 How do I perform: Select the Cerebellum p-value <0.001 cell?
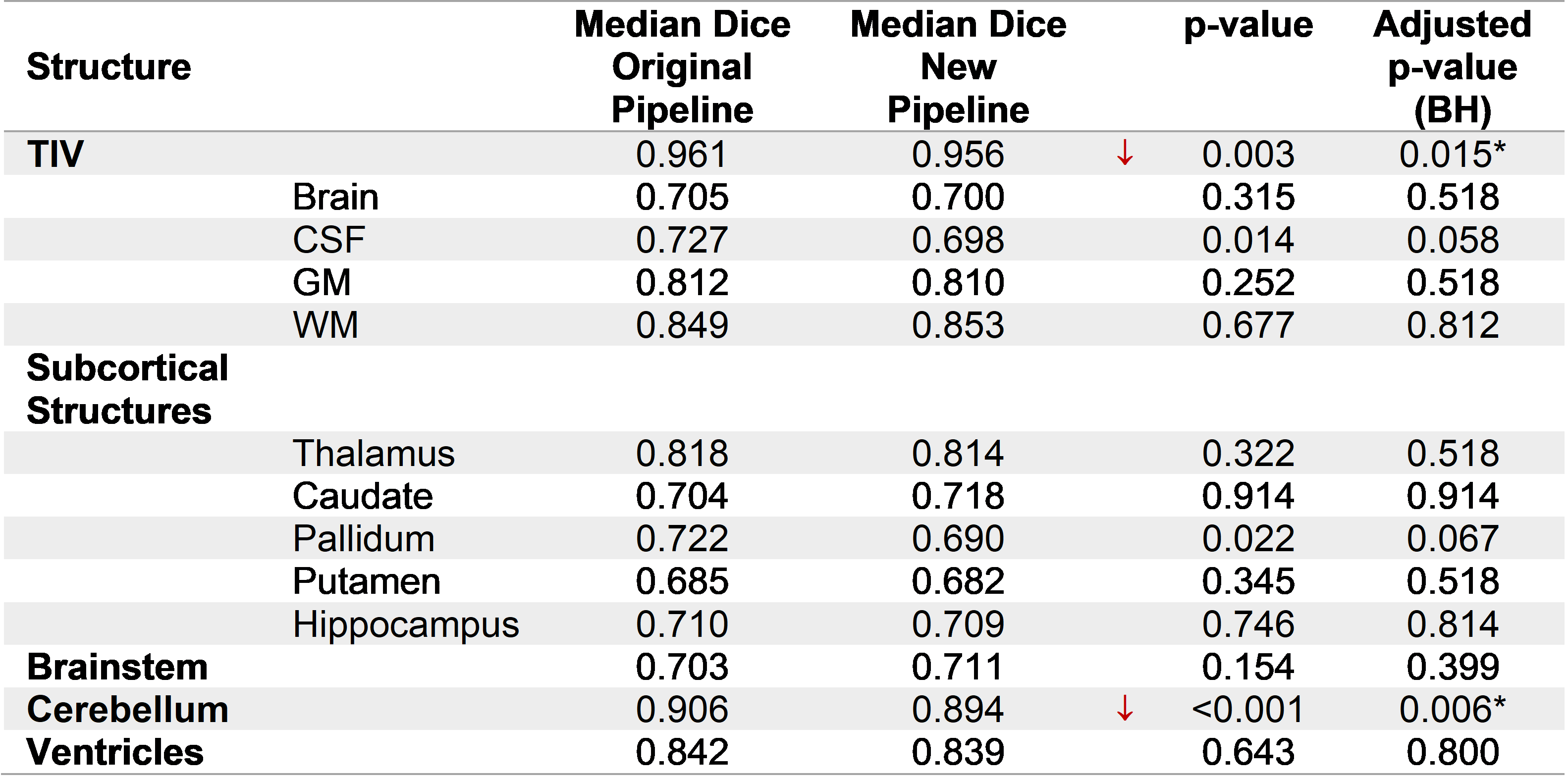[1247, 709]
